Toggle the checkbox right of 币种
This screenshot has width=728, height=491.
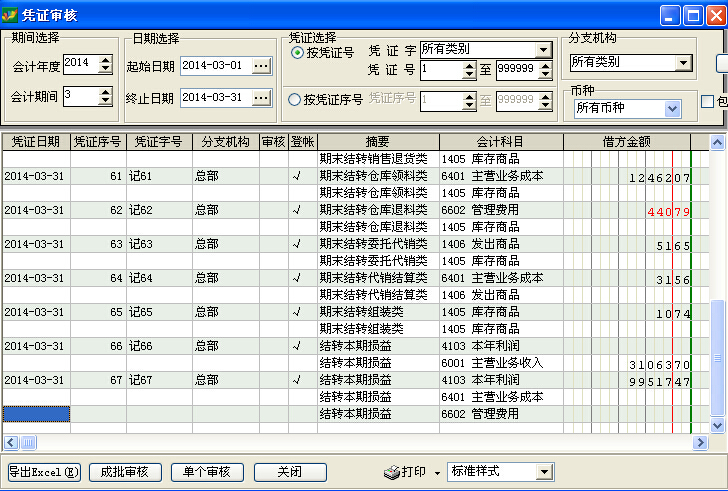pos(707,101)
